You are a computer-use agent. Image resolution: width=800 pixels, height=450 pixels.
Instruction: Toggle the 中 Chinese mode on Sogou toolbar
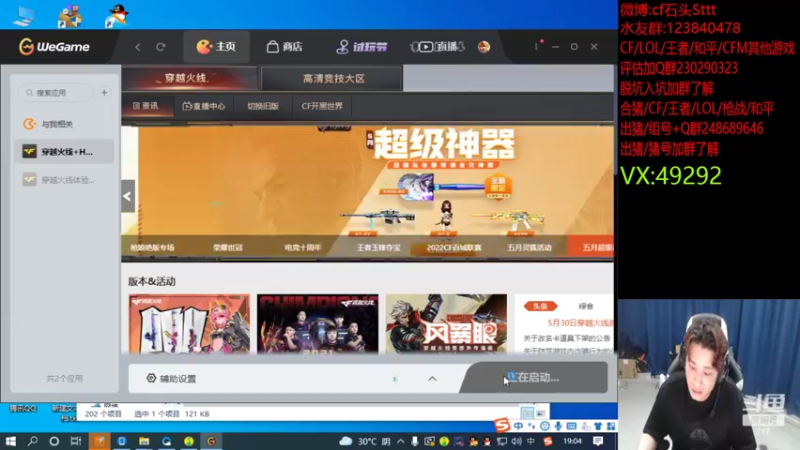[518, 426]
